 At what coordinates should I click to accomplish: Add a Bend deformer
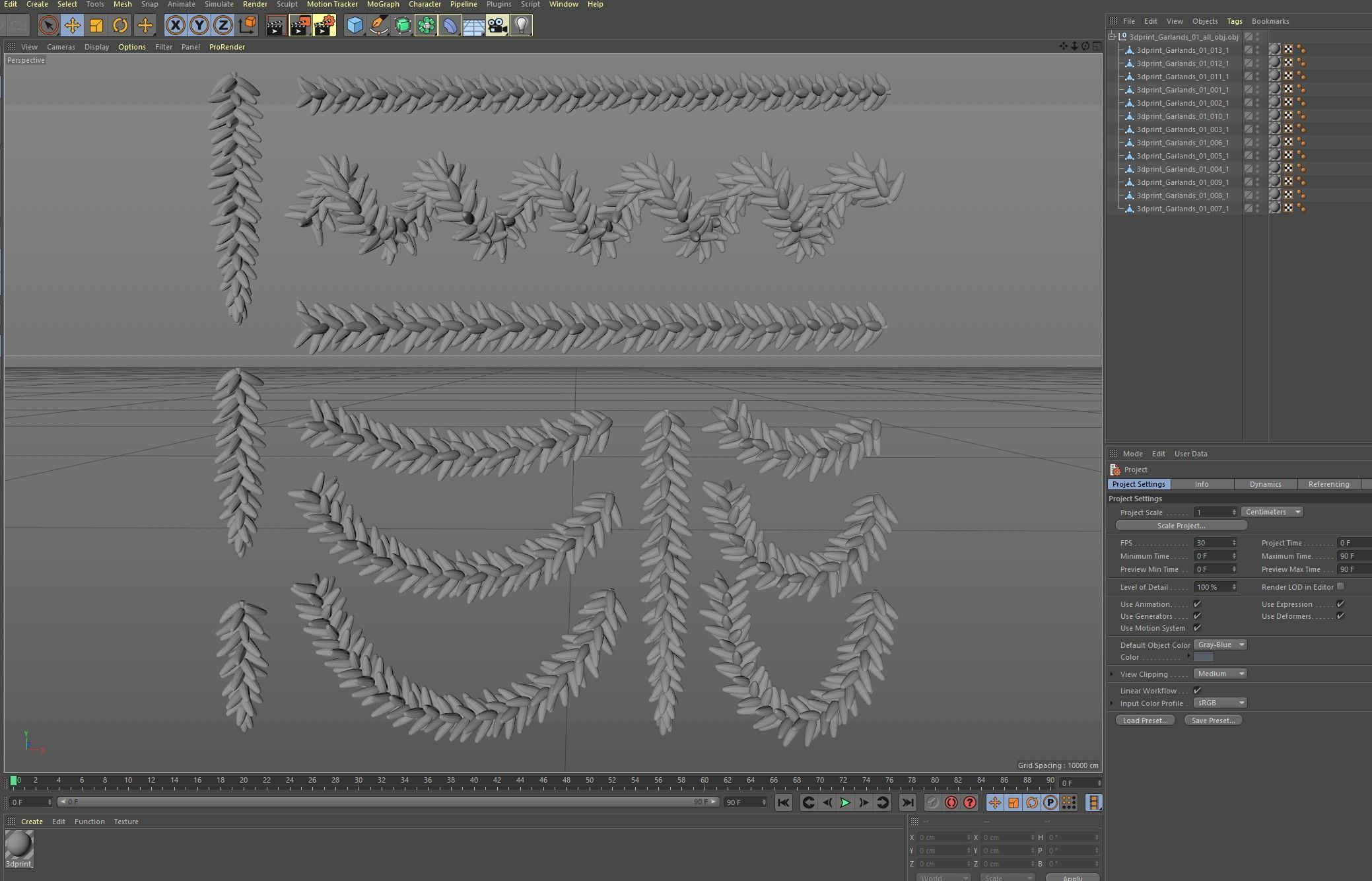[450, 26]
